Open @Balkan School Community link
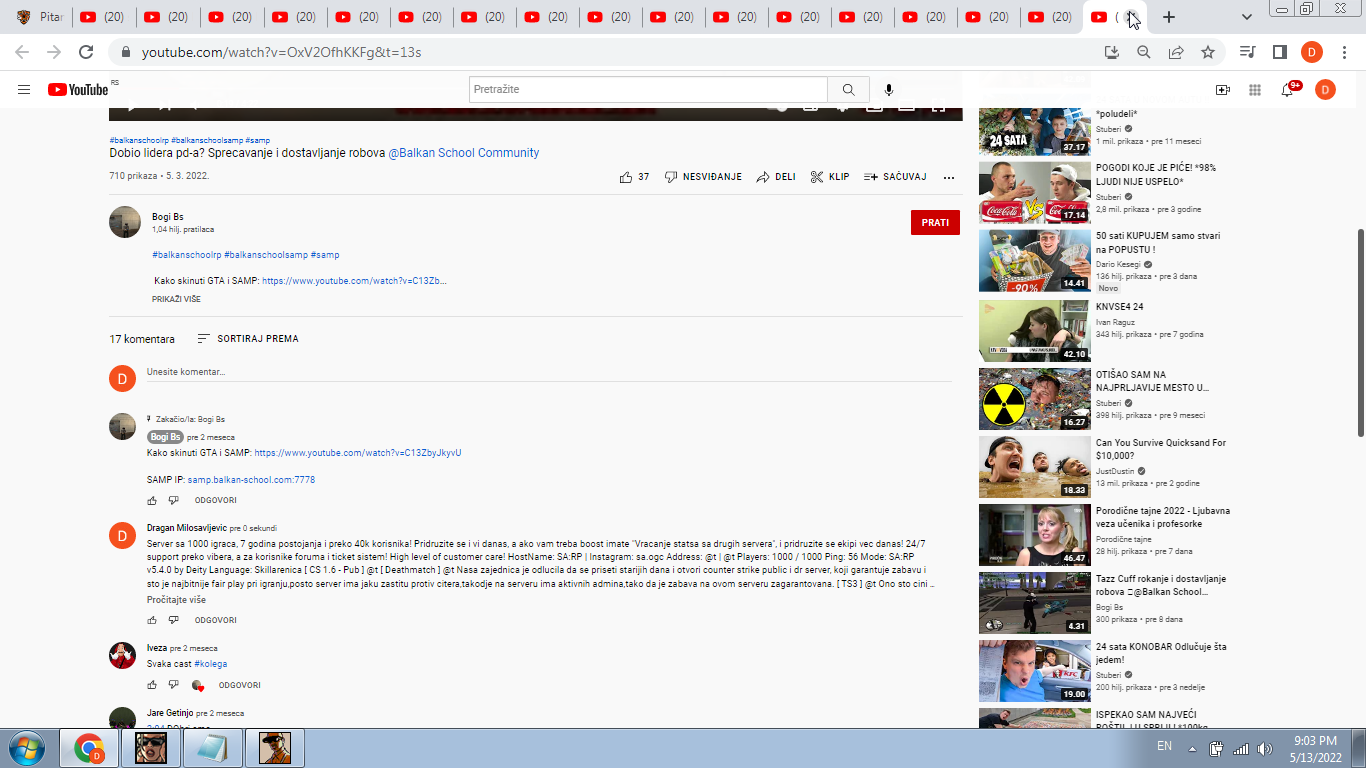The height and width of the screenshot is (768, 1366). tap(463, 153)
